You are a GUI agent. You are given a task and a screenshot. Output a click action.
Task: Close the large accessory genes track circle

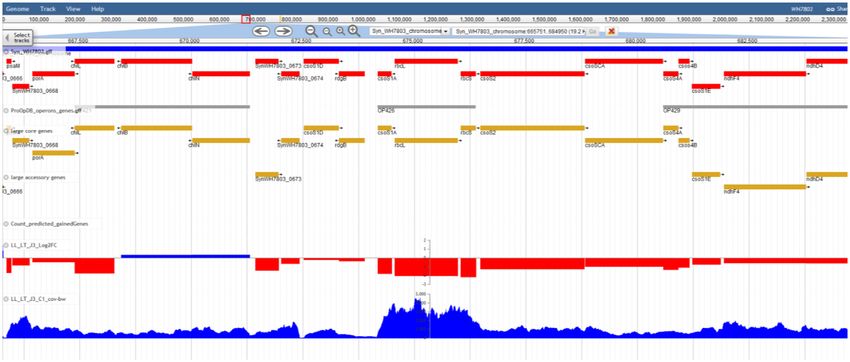point(7,177)
